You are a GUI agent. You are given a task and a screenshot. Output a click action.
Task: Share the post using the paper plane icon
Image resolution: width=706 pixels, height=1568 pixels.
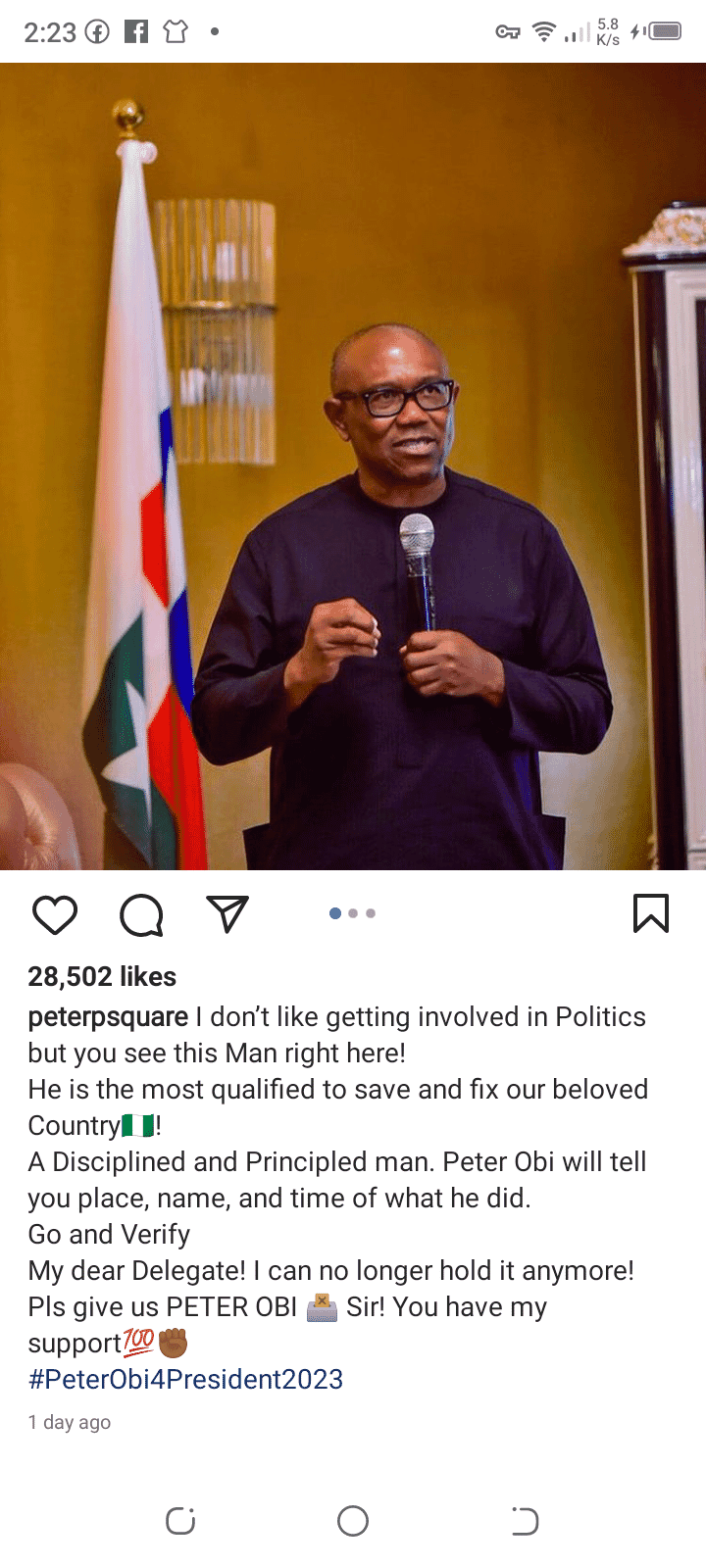point(227,912)
